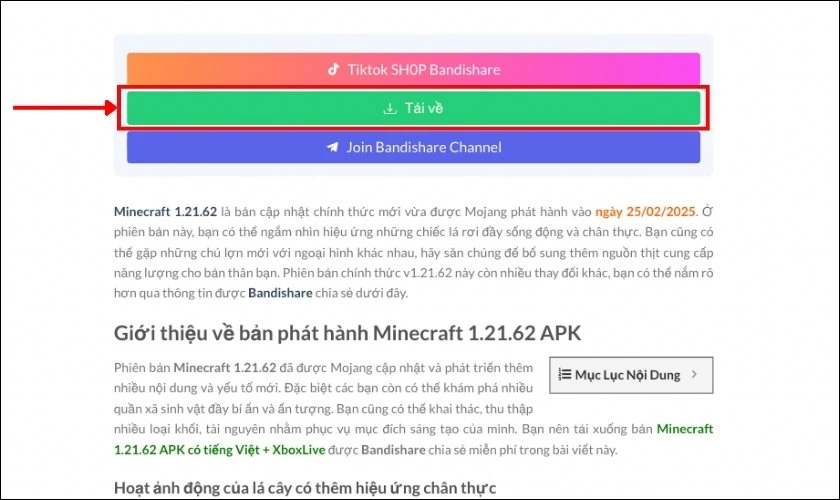Click the table of contents list icon
The height and width of the screenshot is (500, 840).
pyautogui.click(x=563, y=375)
